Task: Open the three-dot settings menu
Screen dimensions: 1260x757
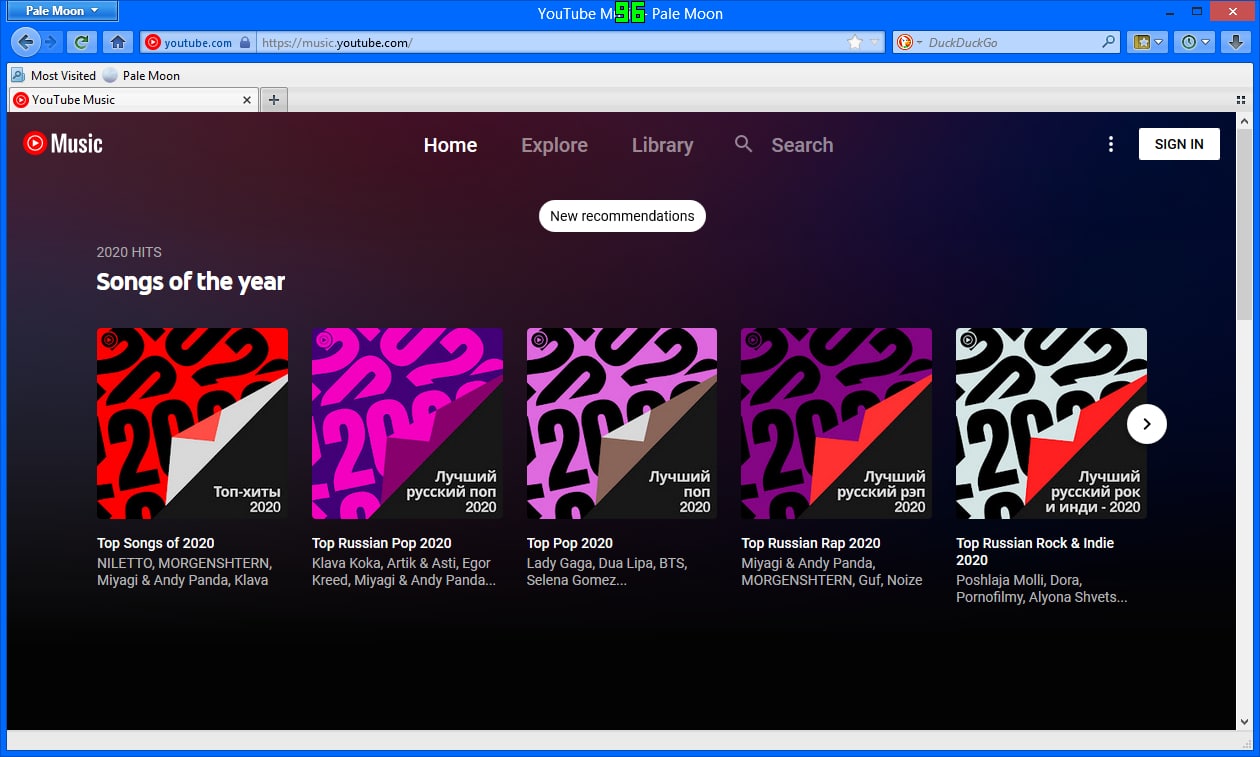Action: click(x=1110, y=144)
